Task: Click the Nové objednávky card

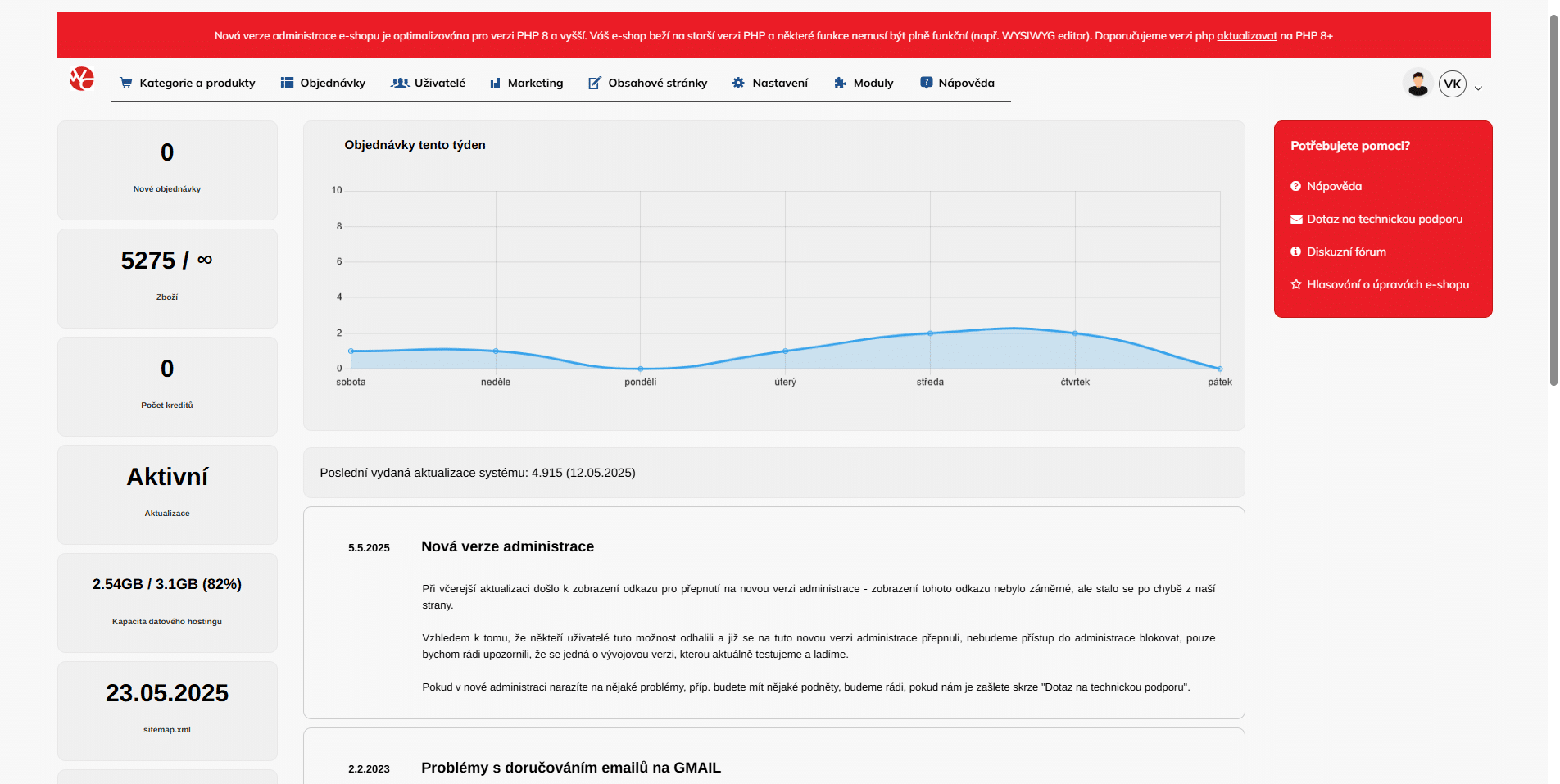Action: [x=166, y=170]
